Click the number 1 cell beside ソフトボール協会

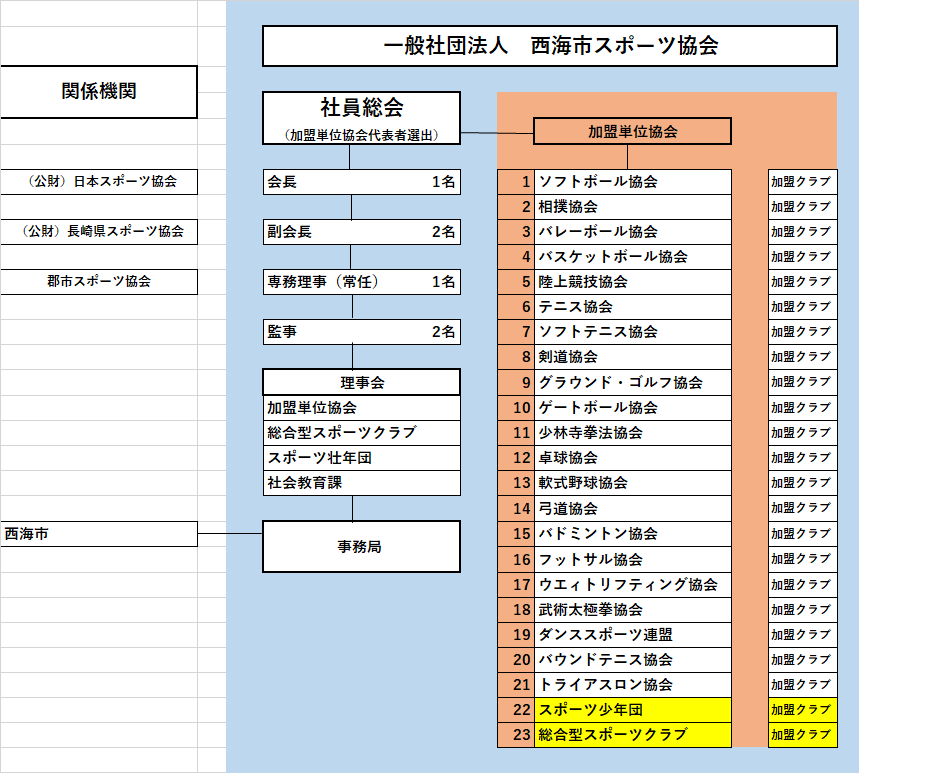(516, 182)
